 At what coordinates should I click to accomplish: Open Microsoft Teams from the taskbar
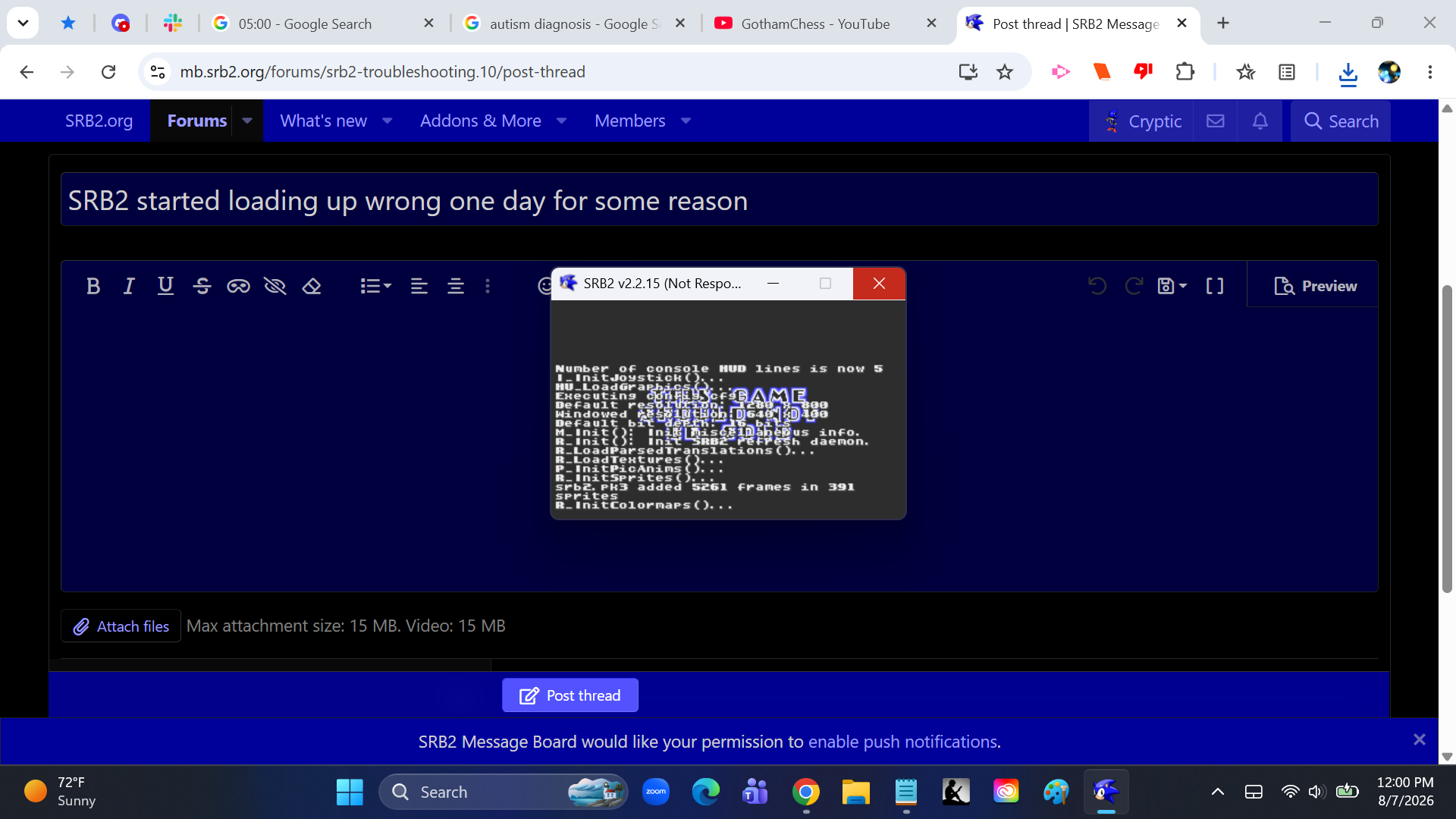[x=755, y=792]
